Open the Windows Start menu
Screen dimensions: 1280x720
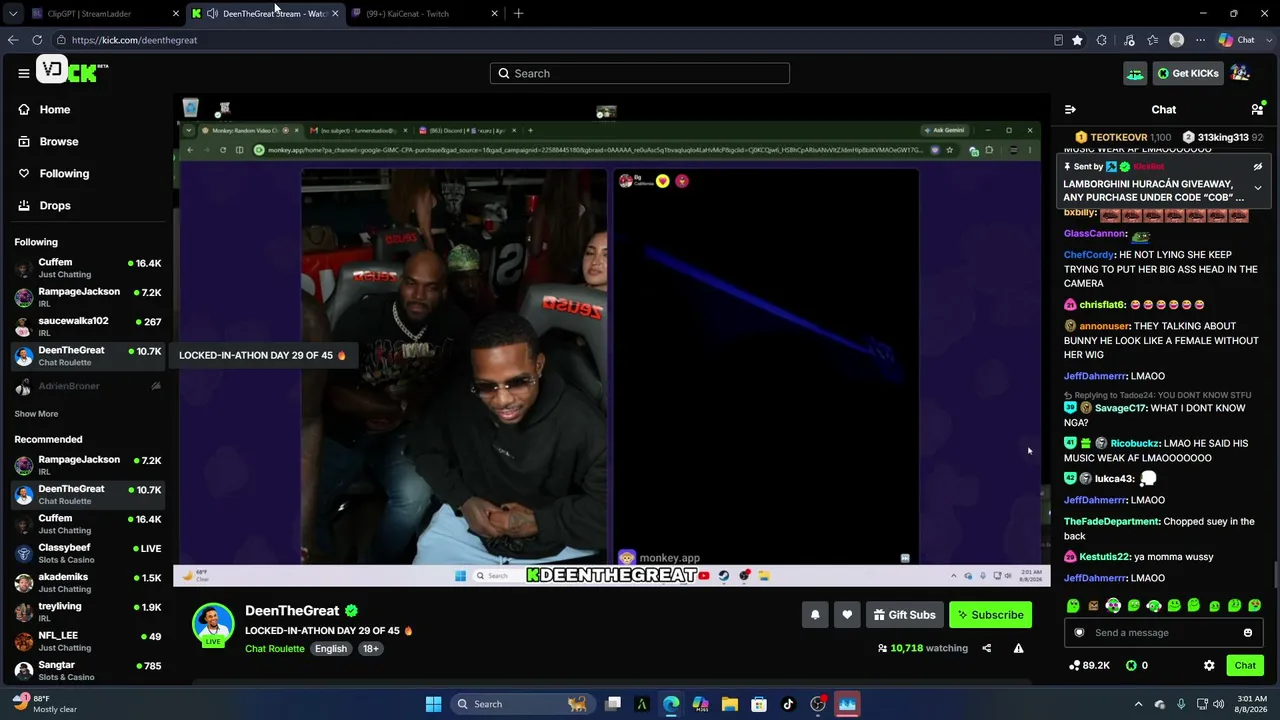(x=433, y=704)
